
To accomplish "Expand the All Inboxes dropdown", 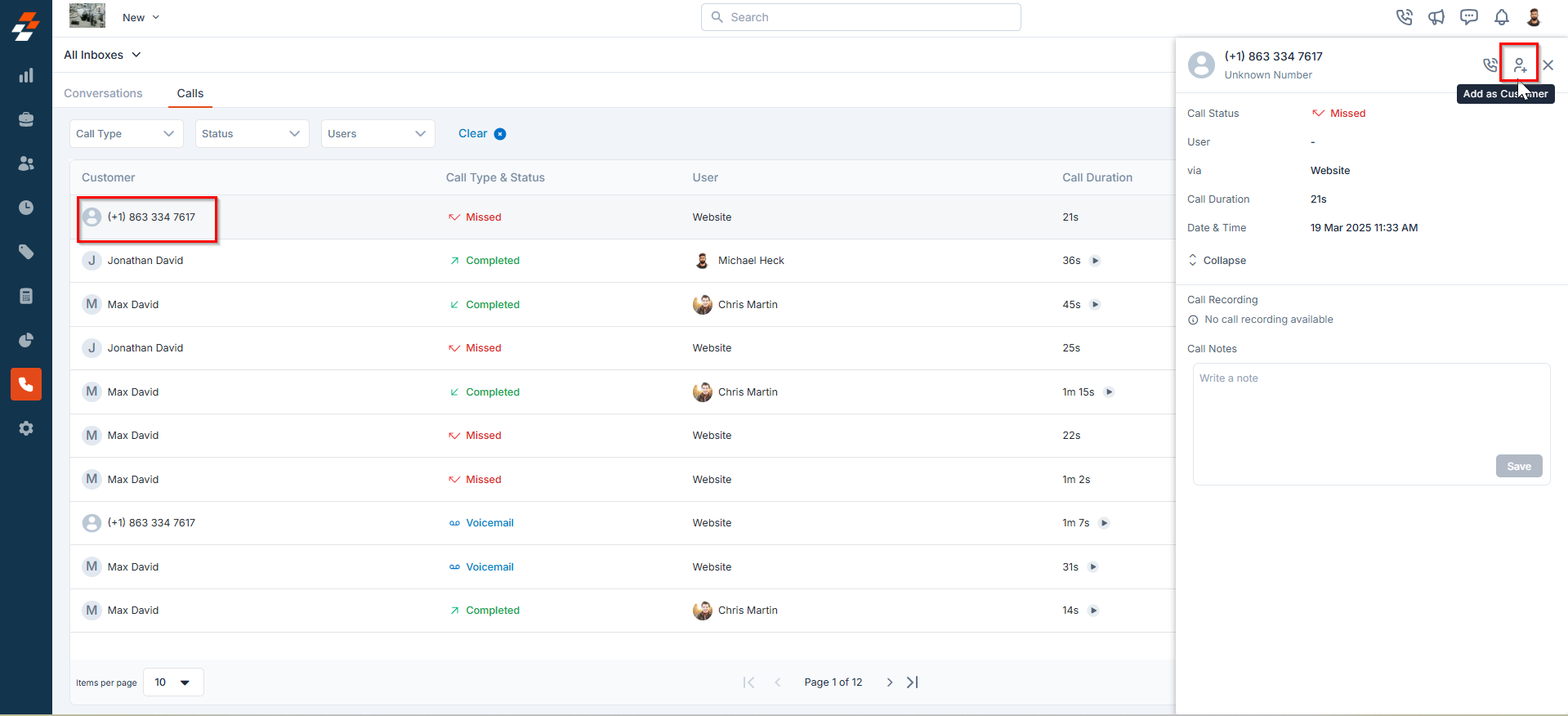I will (102, 55).
